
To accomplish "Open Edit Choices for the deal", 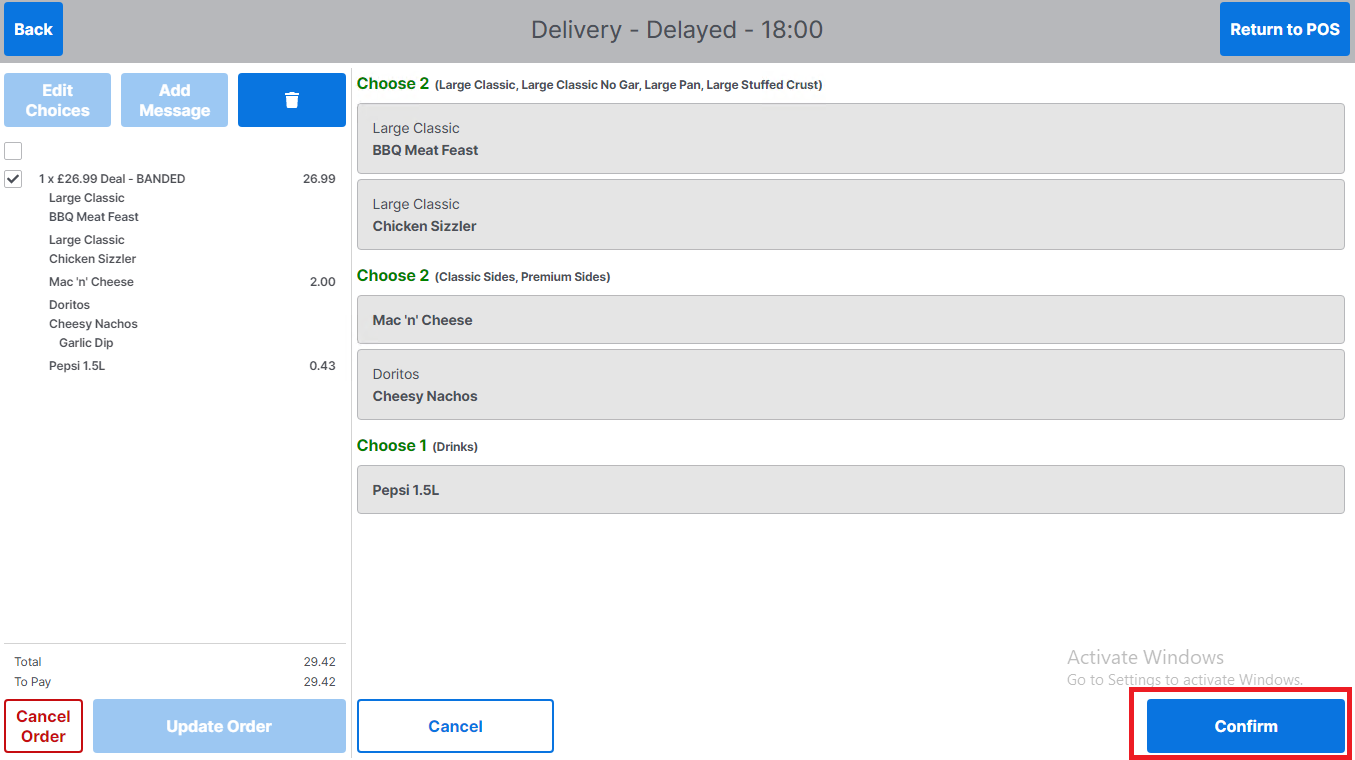I will (x=57, y=100).
